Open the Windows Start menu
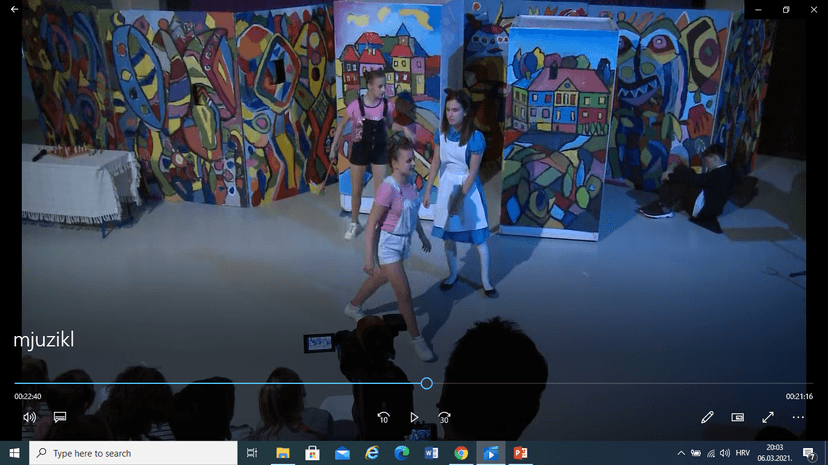 click(x=14, y=453)
